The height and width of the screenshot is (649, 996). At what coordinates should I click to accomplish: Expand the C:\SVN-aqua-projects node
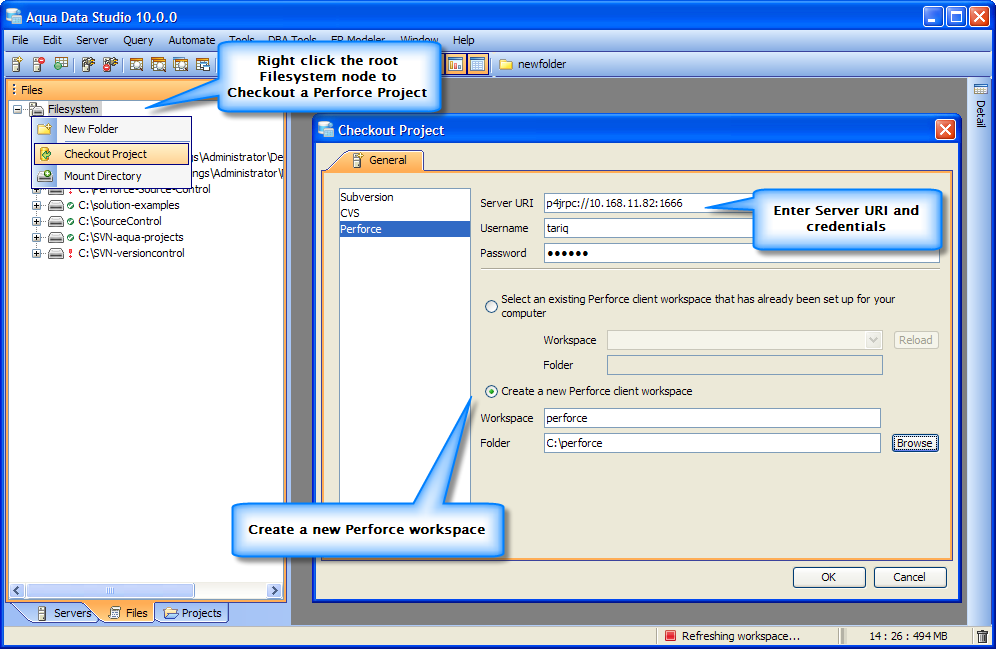tap(37, 237)
